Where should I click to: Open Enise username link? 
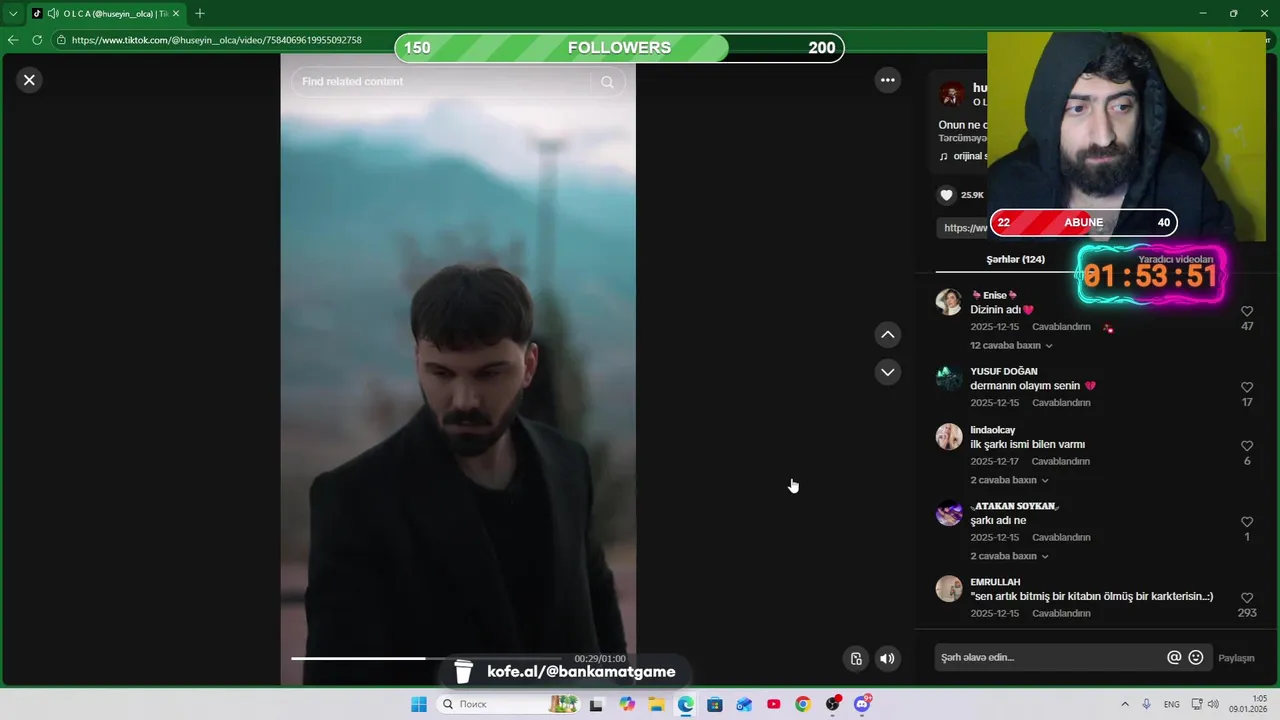pyautogui.click(x=994, y=295)
